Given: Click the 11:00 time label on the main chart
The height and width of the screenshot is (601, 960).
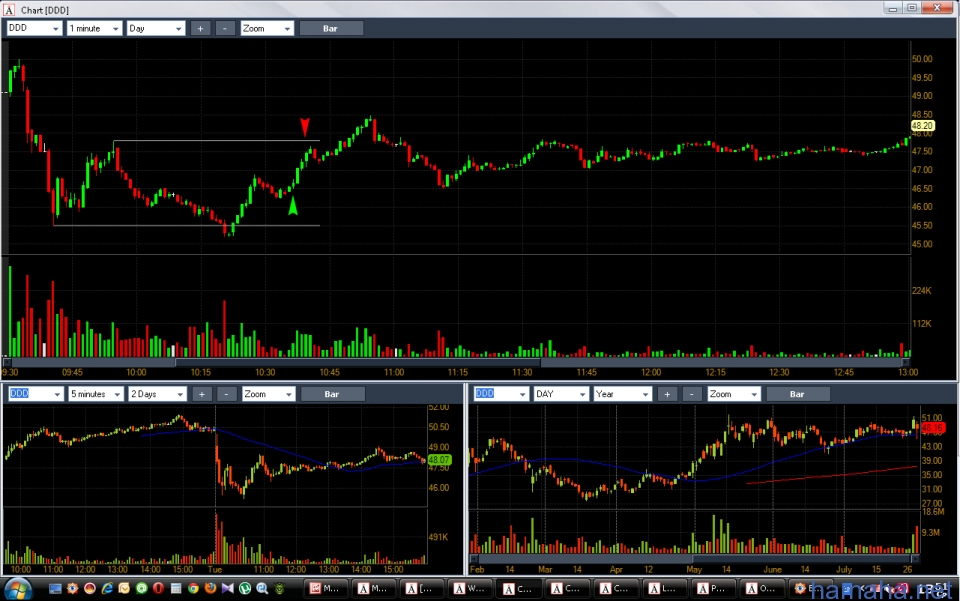Looking at the screenshot, I should pos(394,372).
